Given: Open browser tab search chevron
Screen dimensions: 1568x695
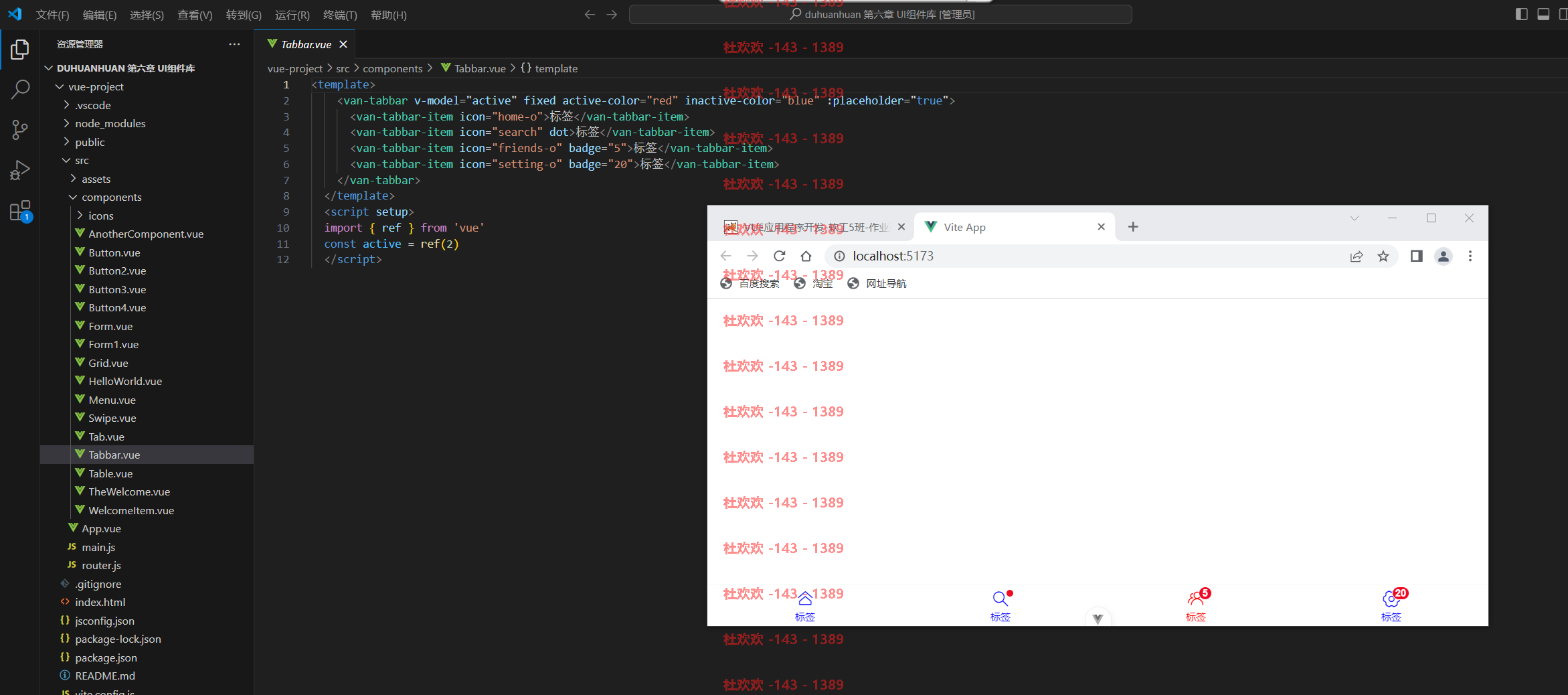Looking at the screenshot, I should click(x=1355, y=218).
